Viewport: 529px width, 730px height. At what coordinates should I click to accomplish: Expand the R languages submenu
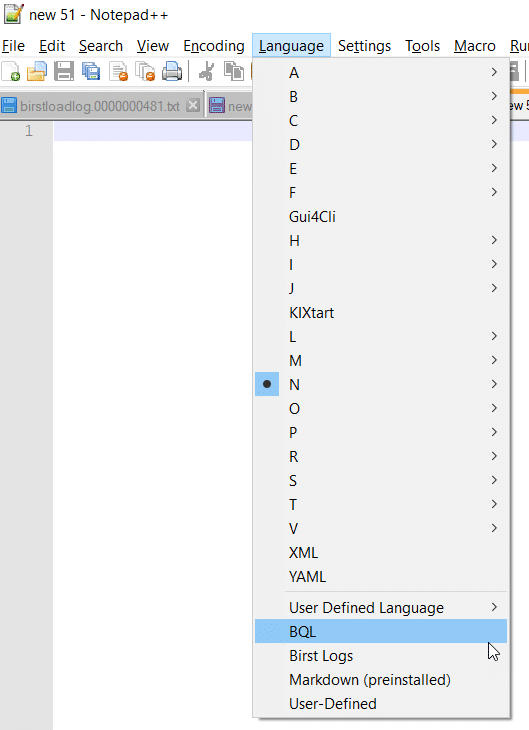pyautogui.click(x=381, y=457)
